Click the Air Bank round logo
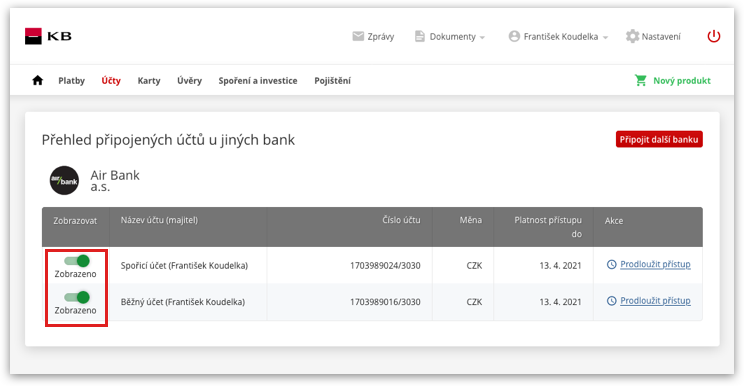The width and height of the screenshot is (744, 386). point(65,181)
